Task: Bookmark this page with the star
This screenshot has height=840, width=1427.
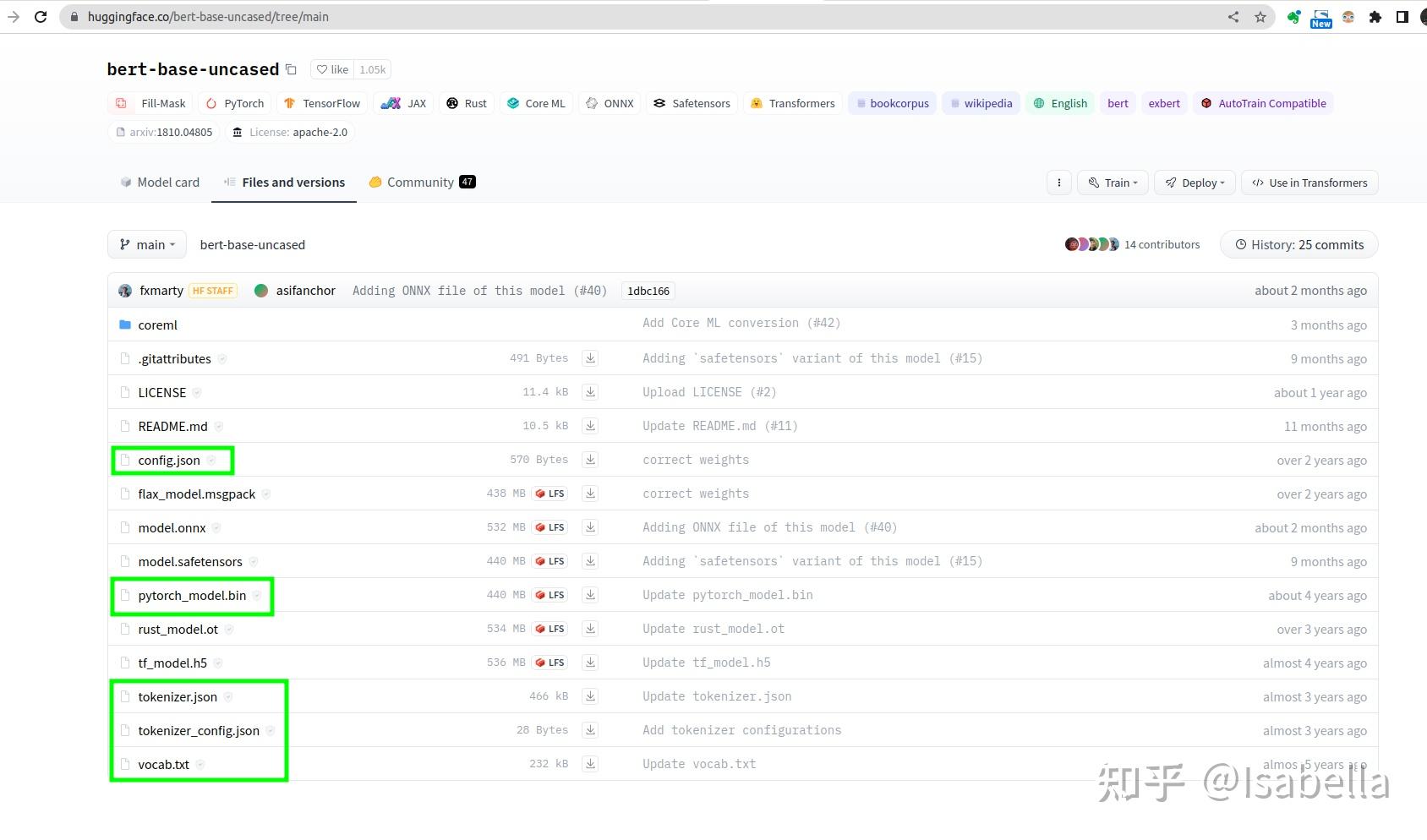Action: (x=1260, y=17)
